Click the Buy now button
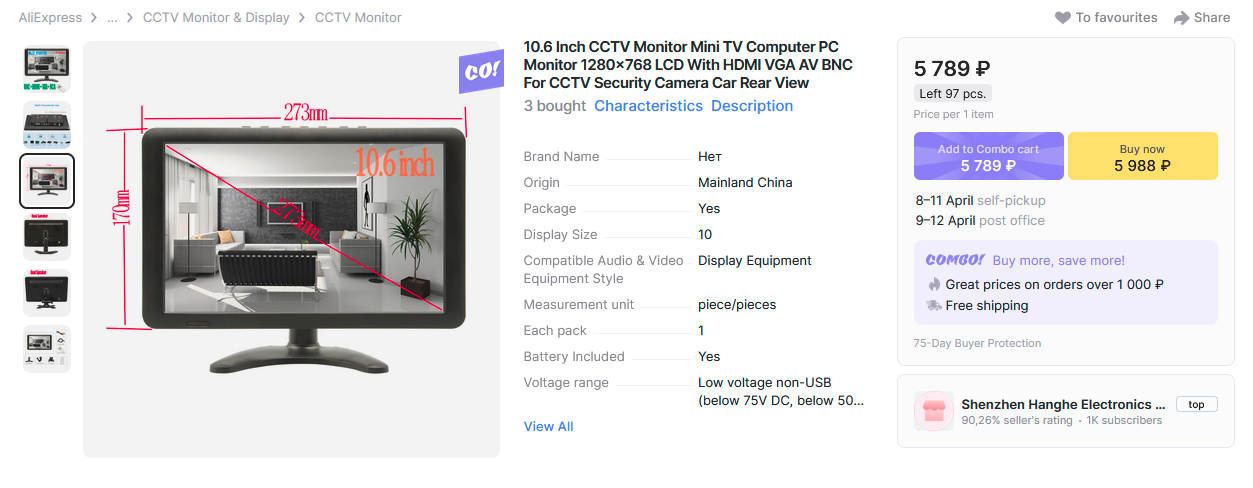This screenshot has height=488, width=1253. coord(1143,157)
